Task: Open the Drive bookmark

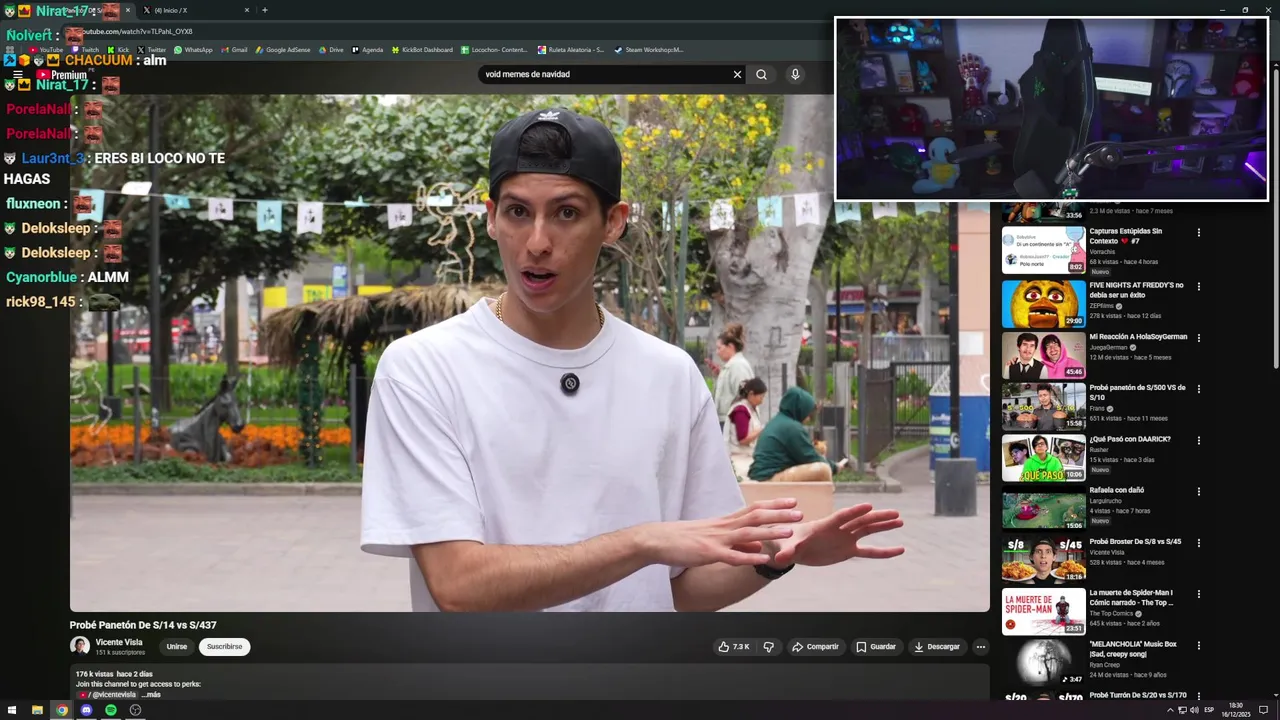Action: (330, 50)
